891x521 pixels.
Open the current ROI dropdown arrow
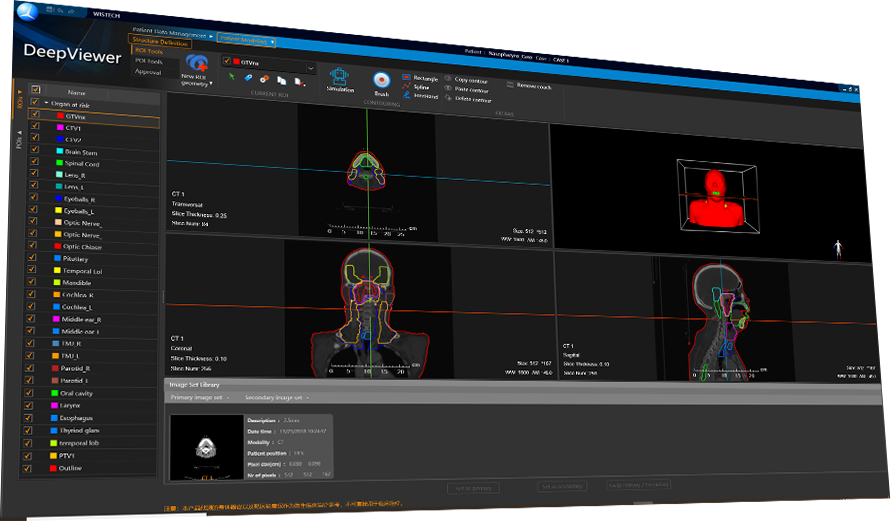click(310, 68)
